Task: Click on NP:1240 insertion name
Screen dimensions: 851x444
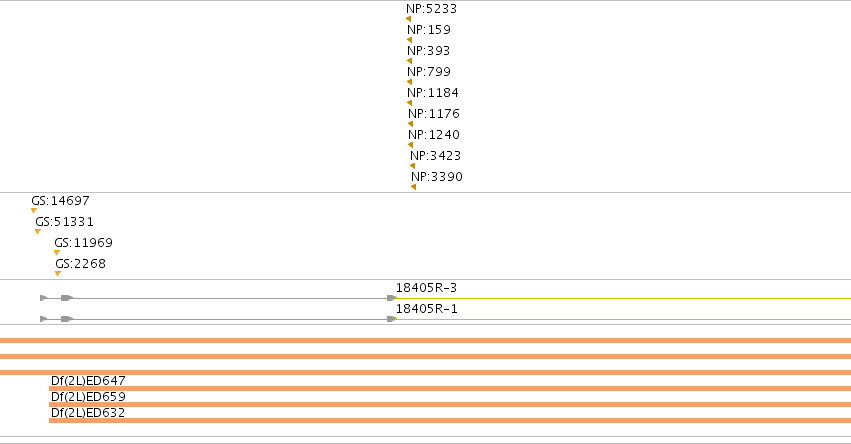Action: [x=434, y=135]
